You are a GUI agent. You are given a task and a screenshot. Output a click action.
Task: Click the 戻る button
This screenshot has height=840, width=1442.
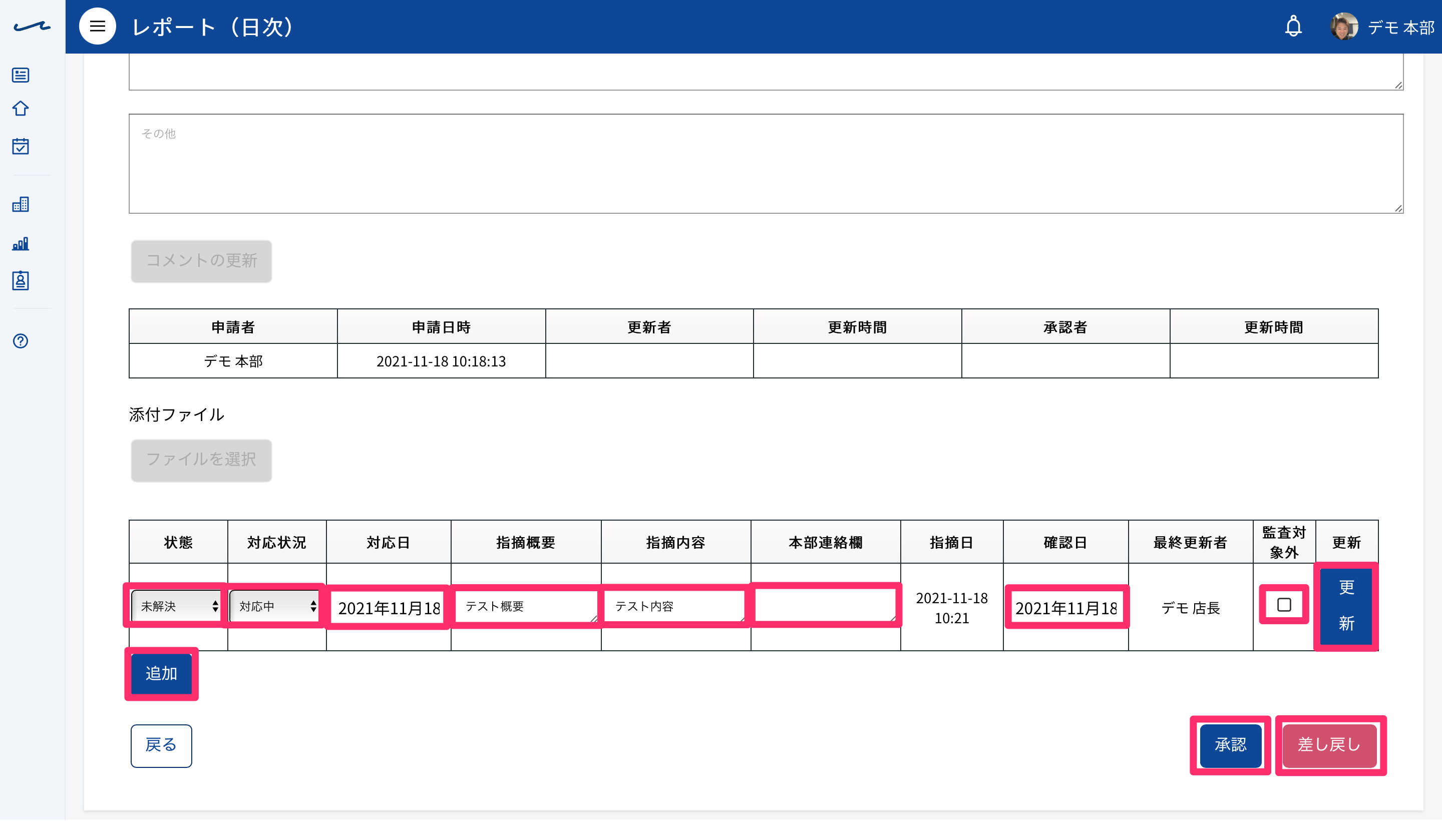click(161, 745)
